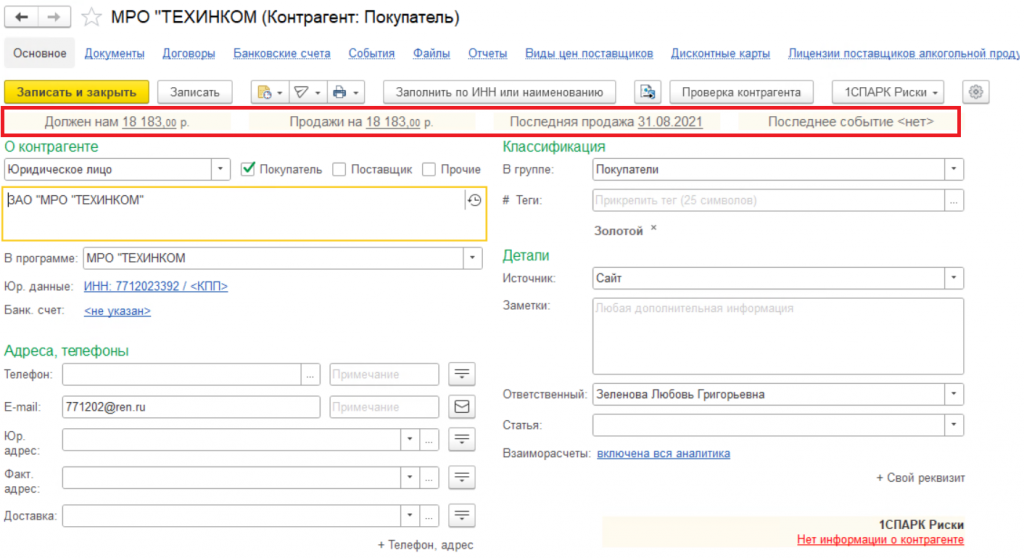Click the + Телефон, адрес link
Screen dimensions: 1024x558
coord(425,545)
